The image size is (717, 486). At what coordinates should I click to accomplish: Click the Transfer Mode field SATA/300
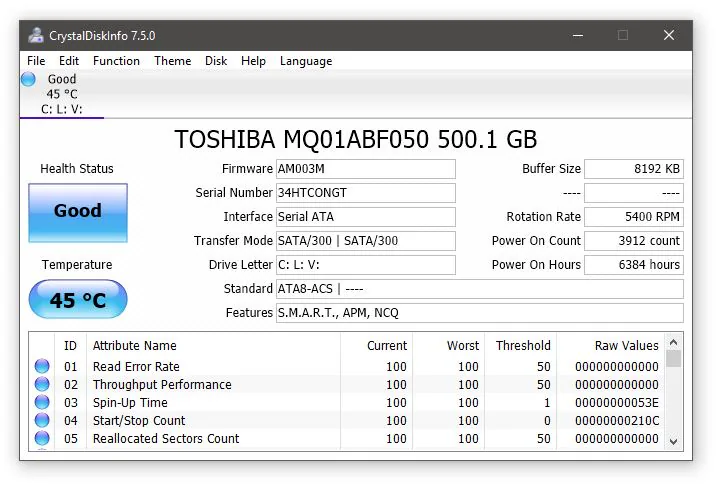click(366, 241)
